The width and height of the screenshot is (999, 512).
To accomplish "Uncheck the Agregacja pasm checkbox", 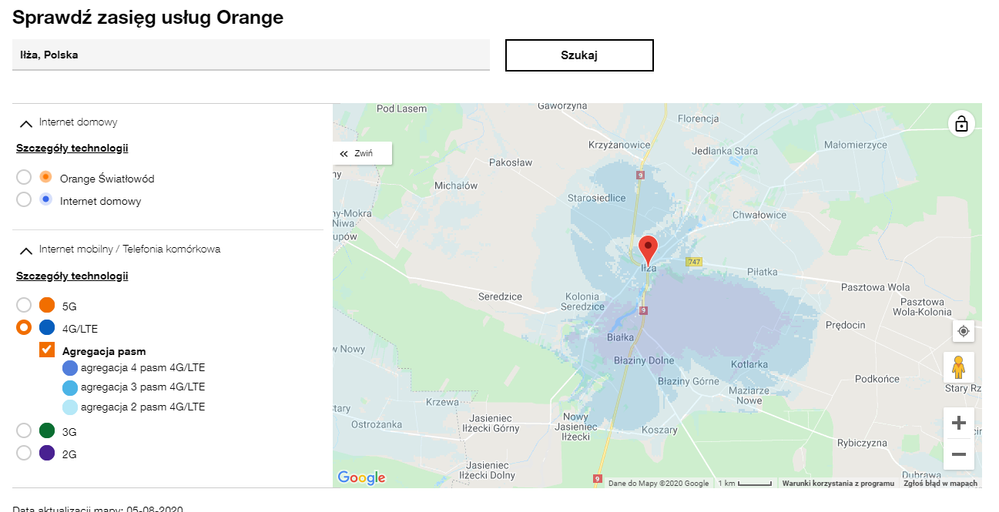I will point(47,350).
